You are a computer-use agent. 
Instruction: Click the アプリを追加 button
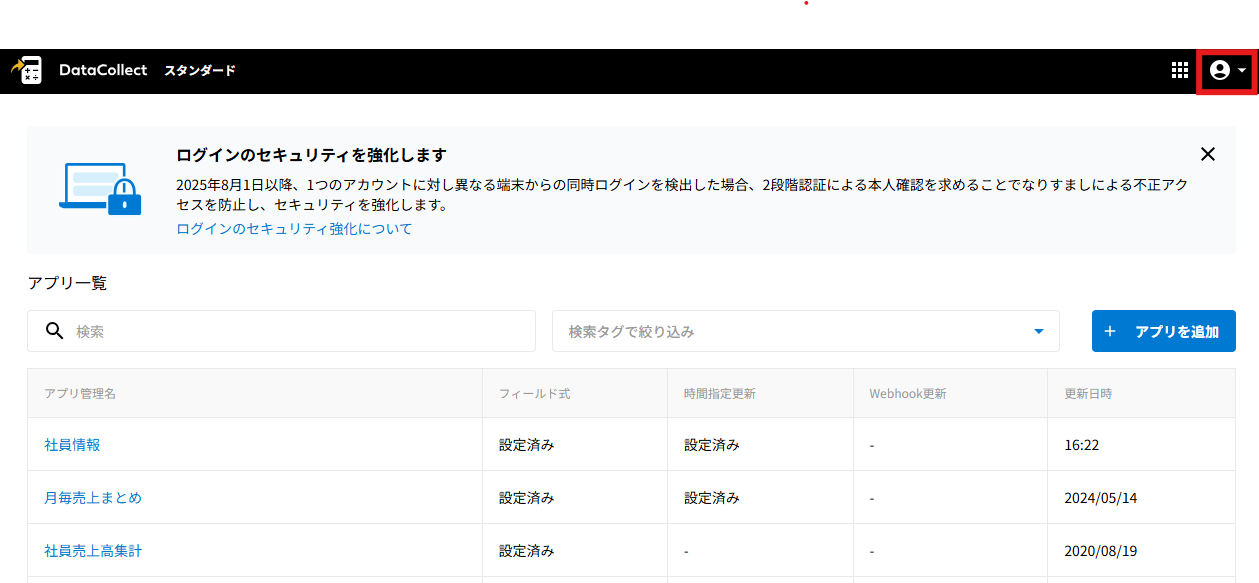click(1163, 331)
